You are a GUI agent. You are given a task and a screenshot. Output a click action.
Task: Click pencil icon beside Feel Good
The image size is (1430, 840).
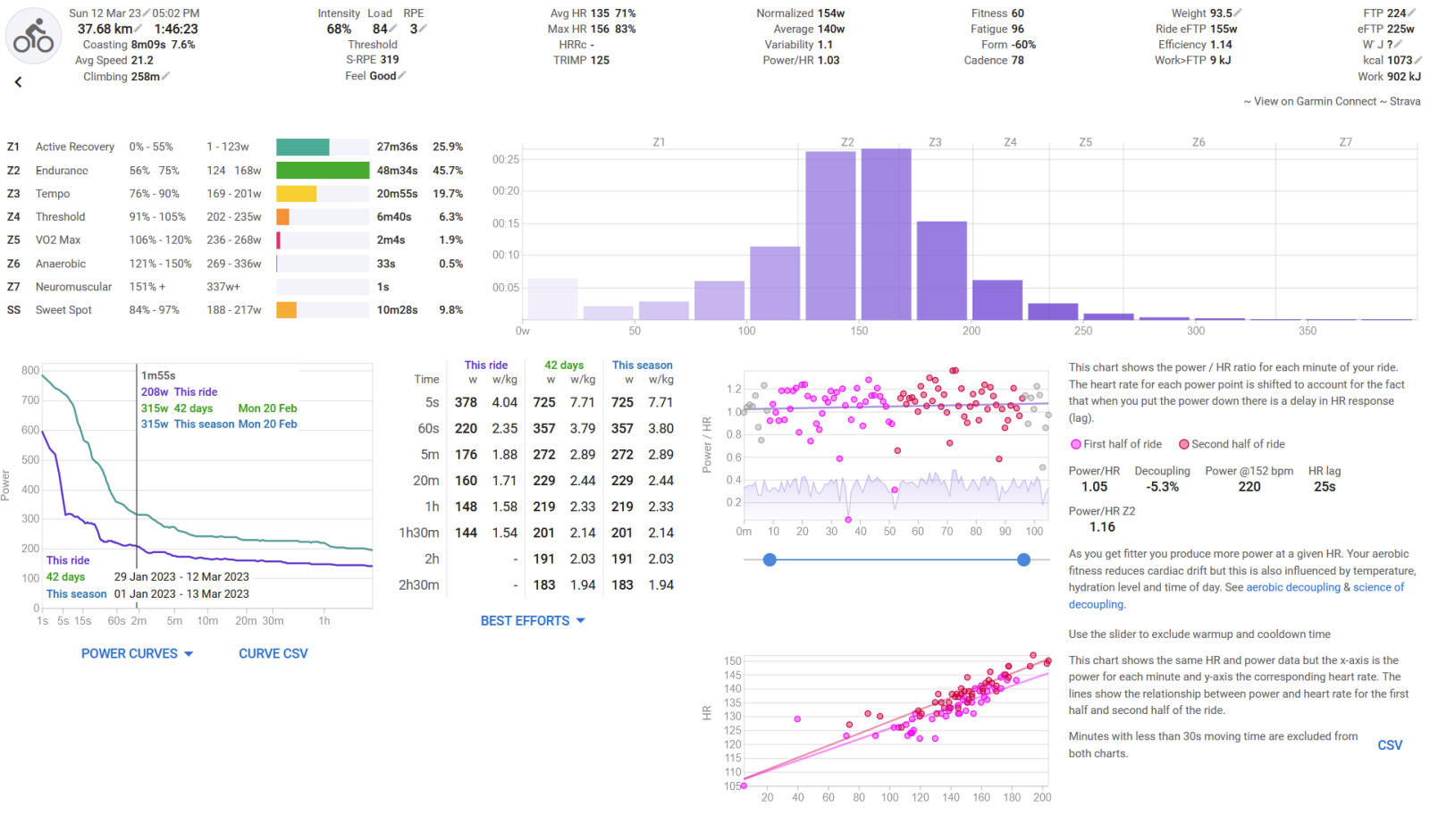[x=402, y=76]
